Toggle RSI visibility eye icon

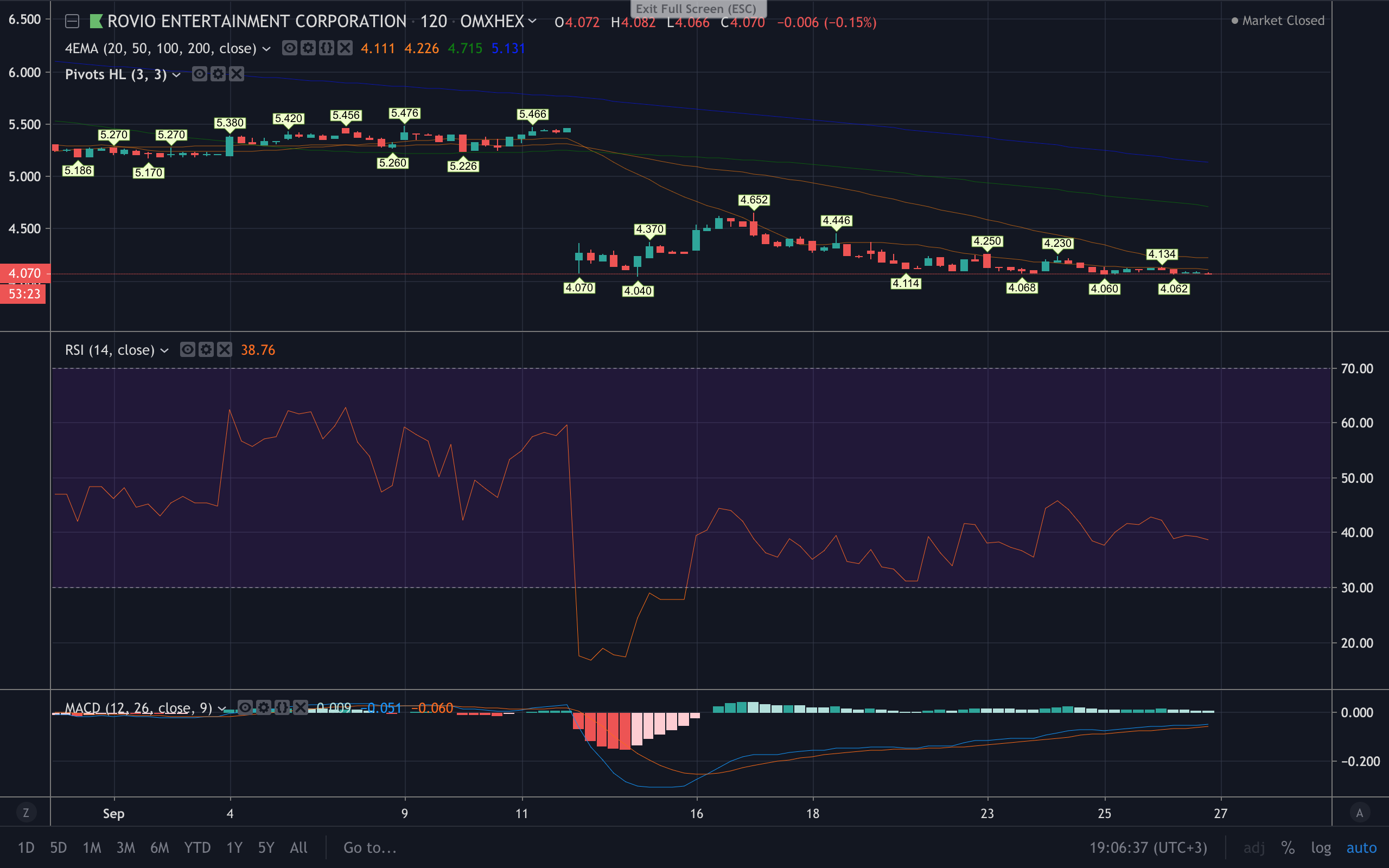point(188,349)
